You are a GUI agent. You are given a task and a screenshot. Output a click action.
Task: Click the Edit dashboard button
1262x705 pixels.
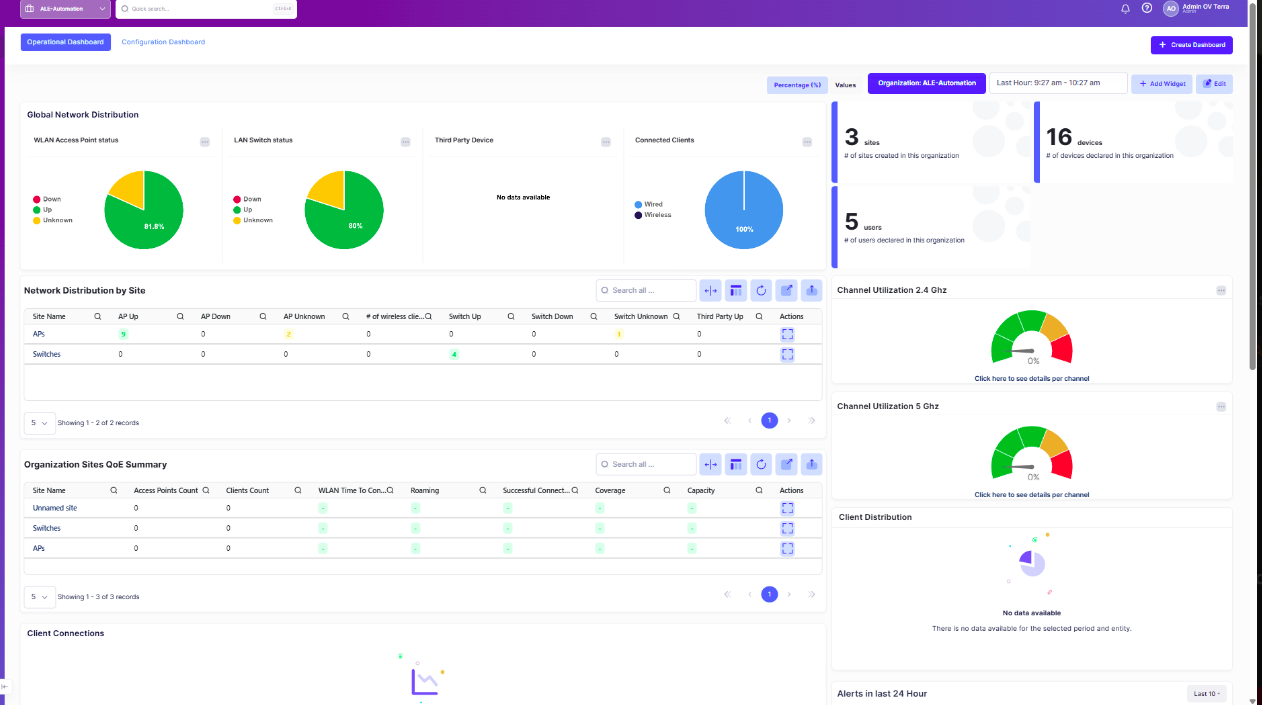1214,84
